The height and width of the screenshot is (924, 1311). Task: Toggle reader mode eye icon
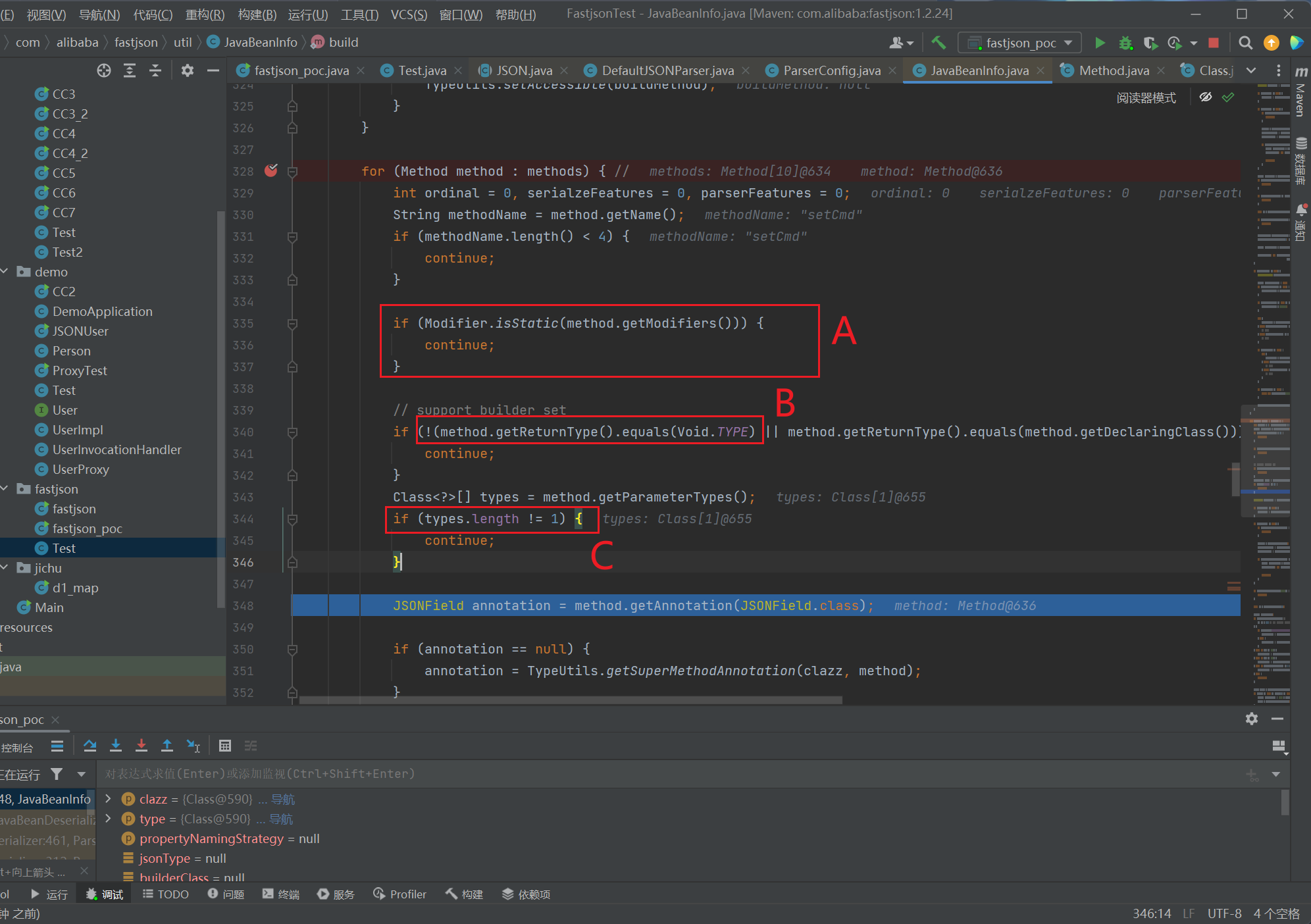tap(1206, 97)
